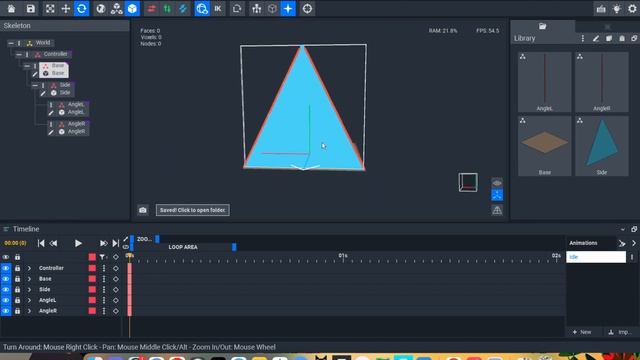Click the globe pivot icon in toolbar
This screenshot has height=360, width=640.
(101, 9)
